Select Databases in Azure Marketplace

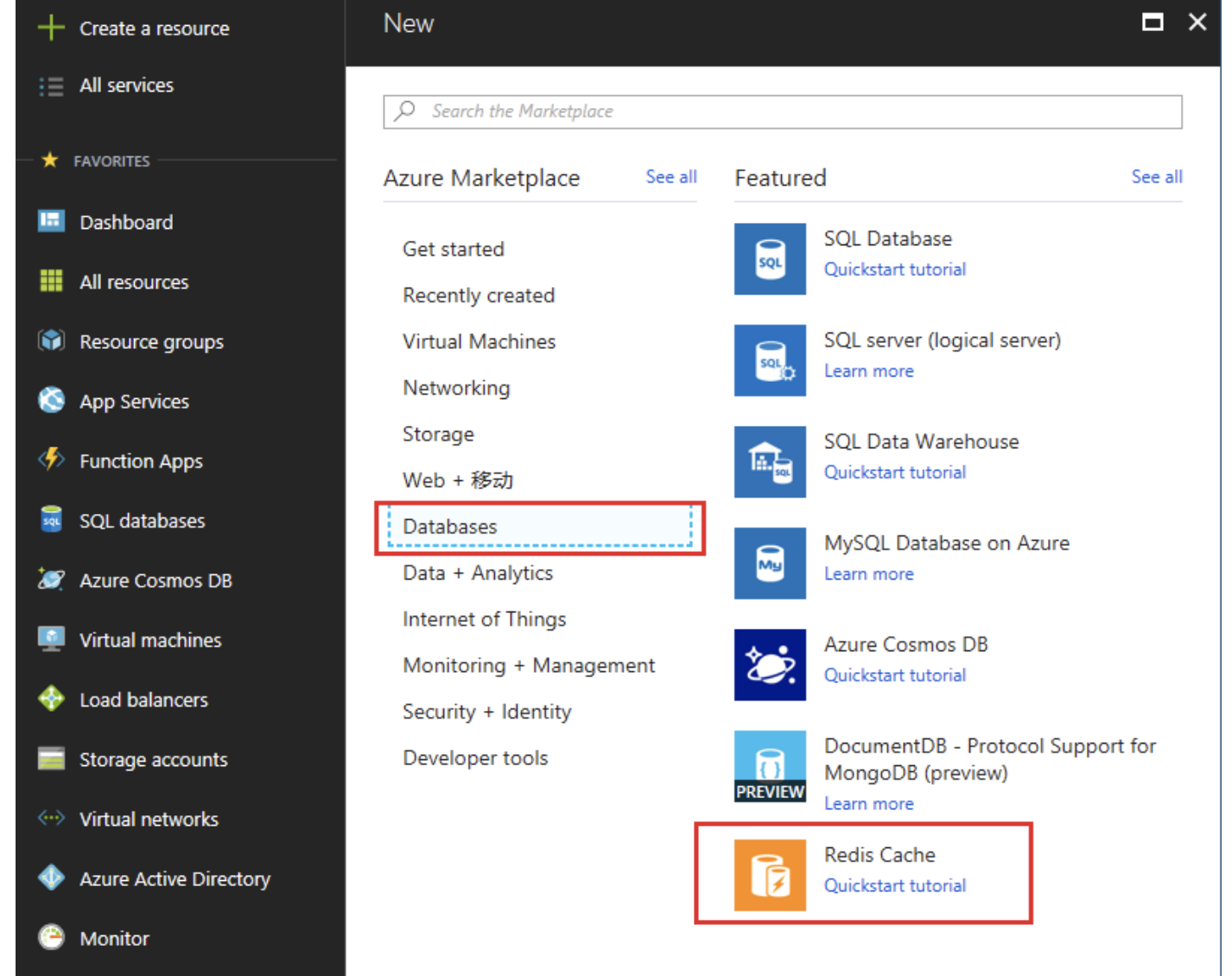coord(449,526)
